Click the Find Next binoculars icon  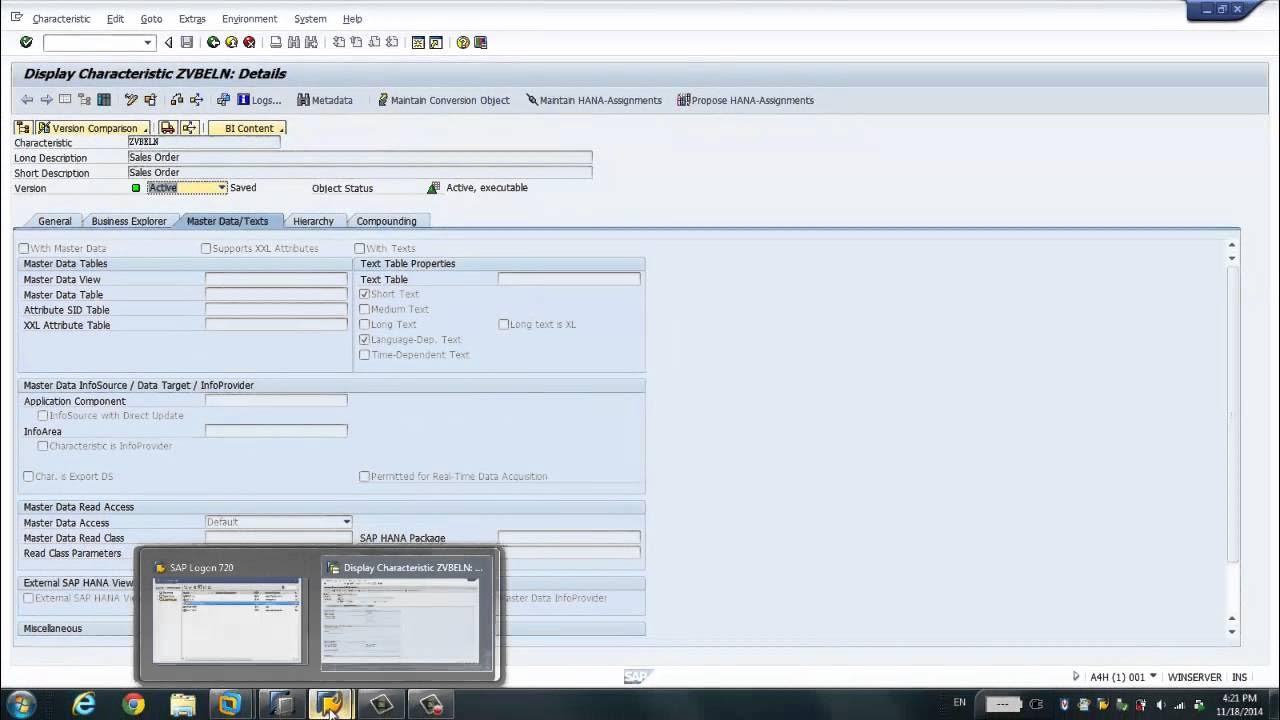coord(312,42)
